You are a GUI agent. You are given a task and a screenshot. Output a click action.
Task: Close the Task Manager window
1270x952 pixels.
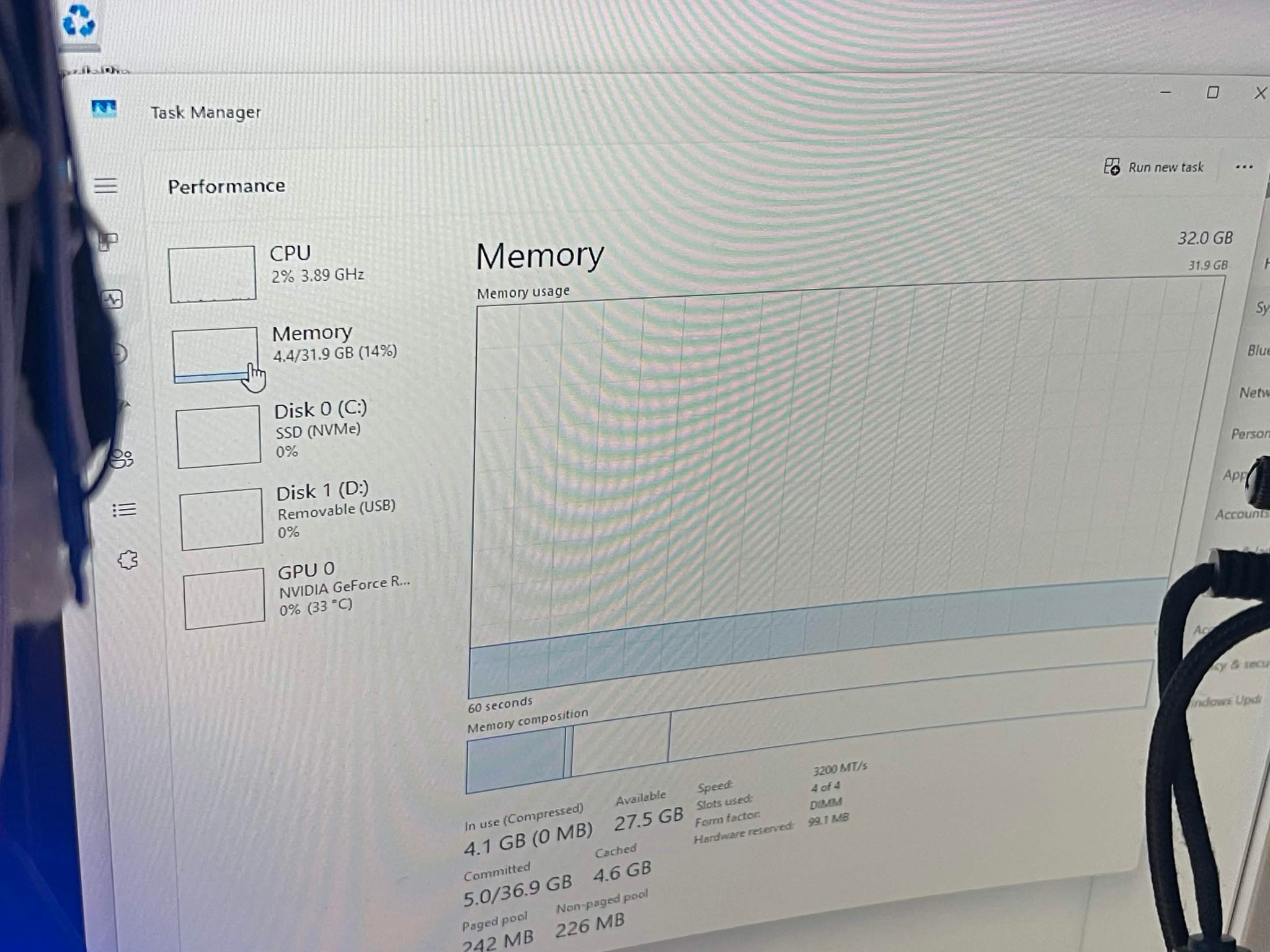coord(1260,93)
